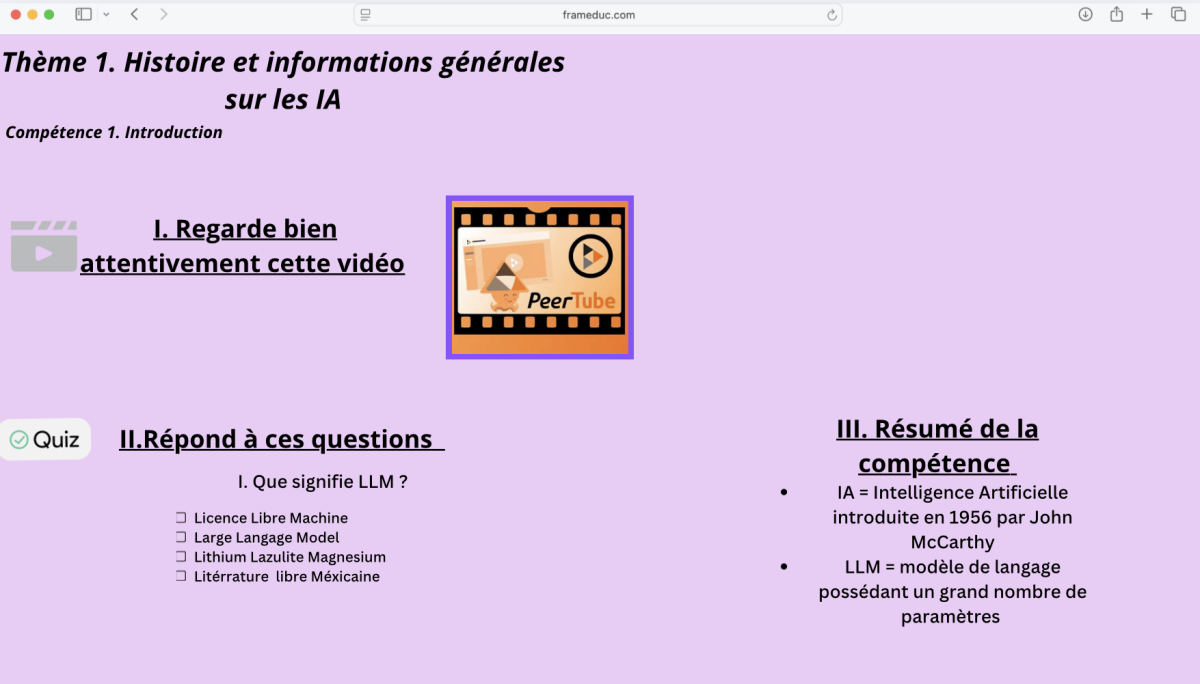
Task: Tick the 'Lithium Lazulite Magnesium' checkbox
Action: coord(181,557)
